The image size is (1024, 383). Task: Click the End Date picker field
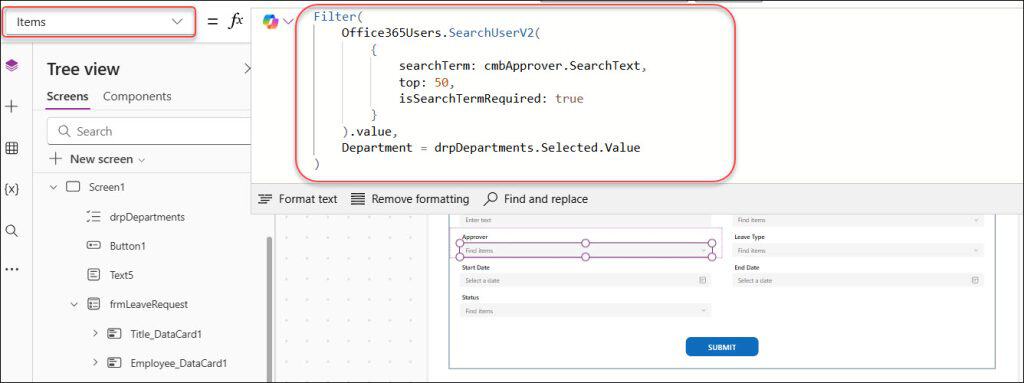coord(858,280)
